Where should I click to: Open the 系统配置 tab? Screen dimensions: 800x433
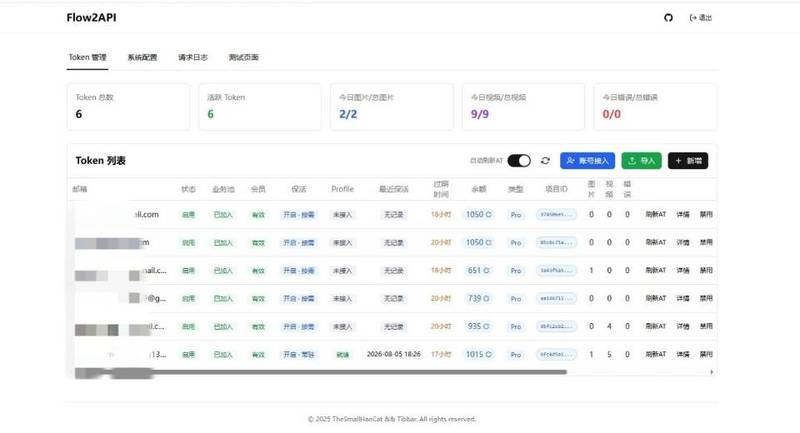pyautogui.click(x=142, y=57)
